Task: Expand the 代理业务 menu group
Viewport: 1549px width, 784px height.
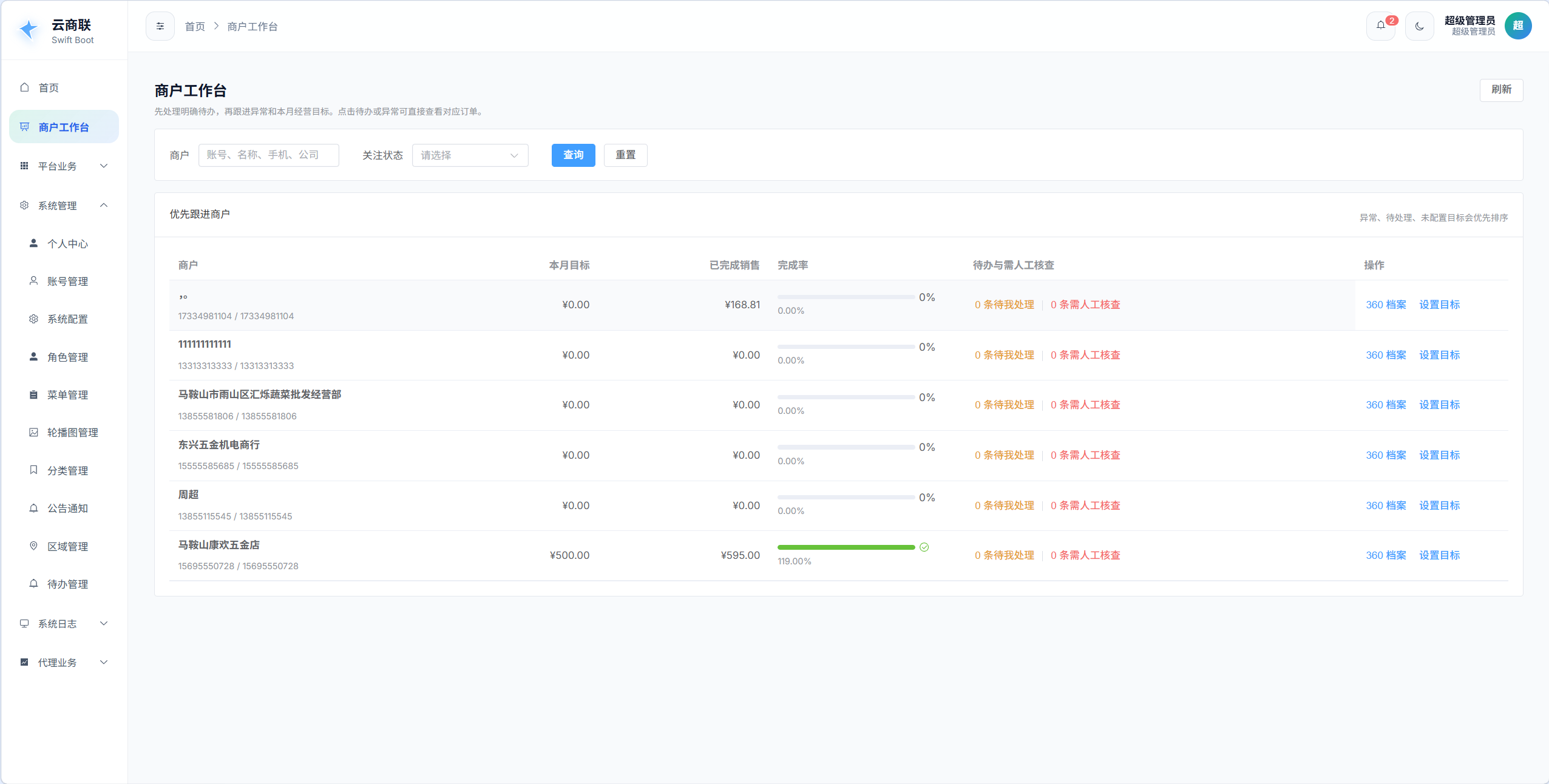Action: pyautogui.click(x=64, y=663)
